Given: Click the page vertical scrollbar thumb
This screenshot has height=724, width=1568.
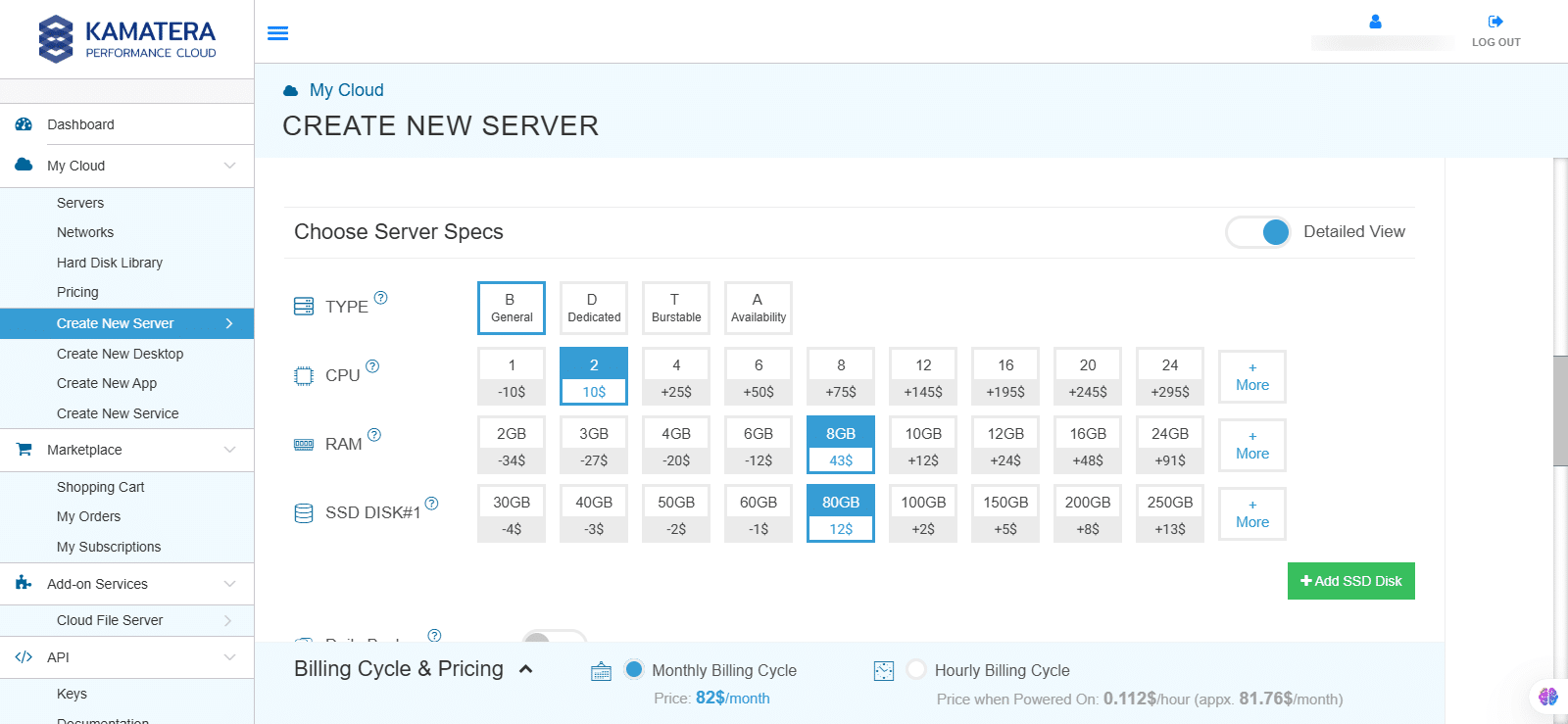Looking at the screenshot, I should pyautogui.click(x=1560, y=410).
